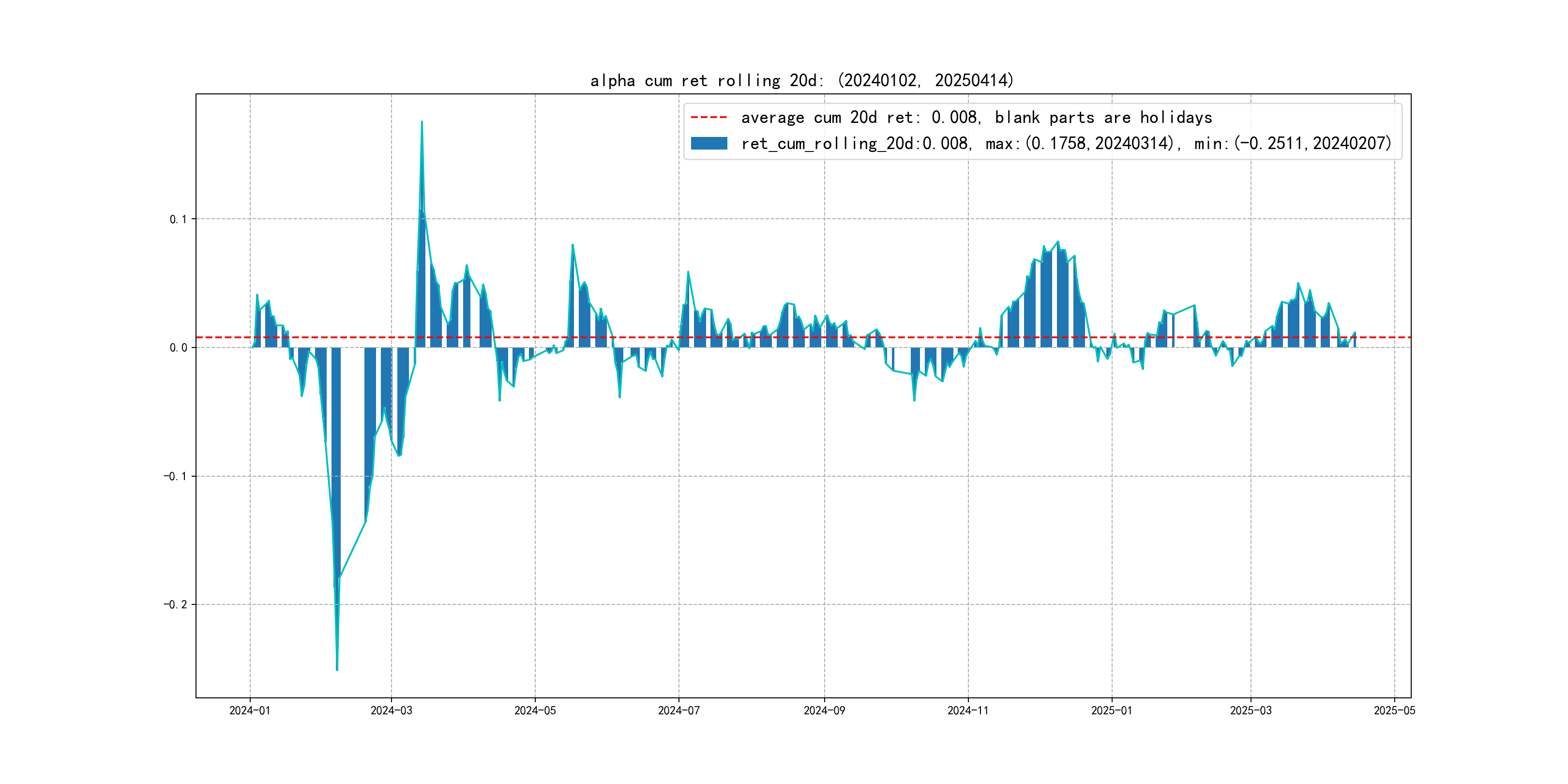Click the 2024-09 x-axis tick label

point(824,710)
